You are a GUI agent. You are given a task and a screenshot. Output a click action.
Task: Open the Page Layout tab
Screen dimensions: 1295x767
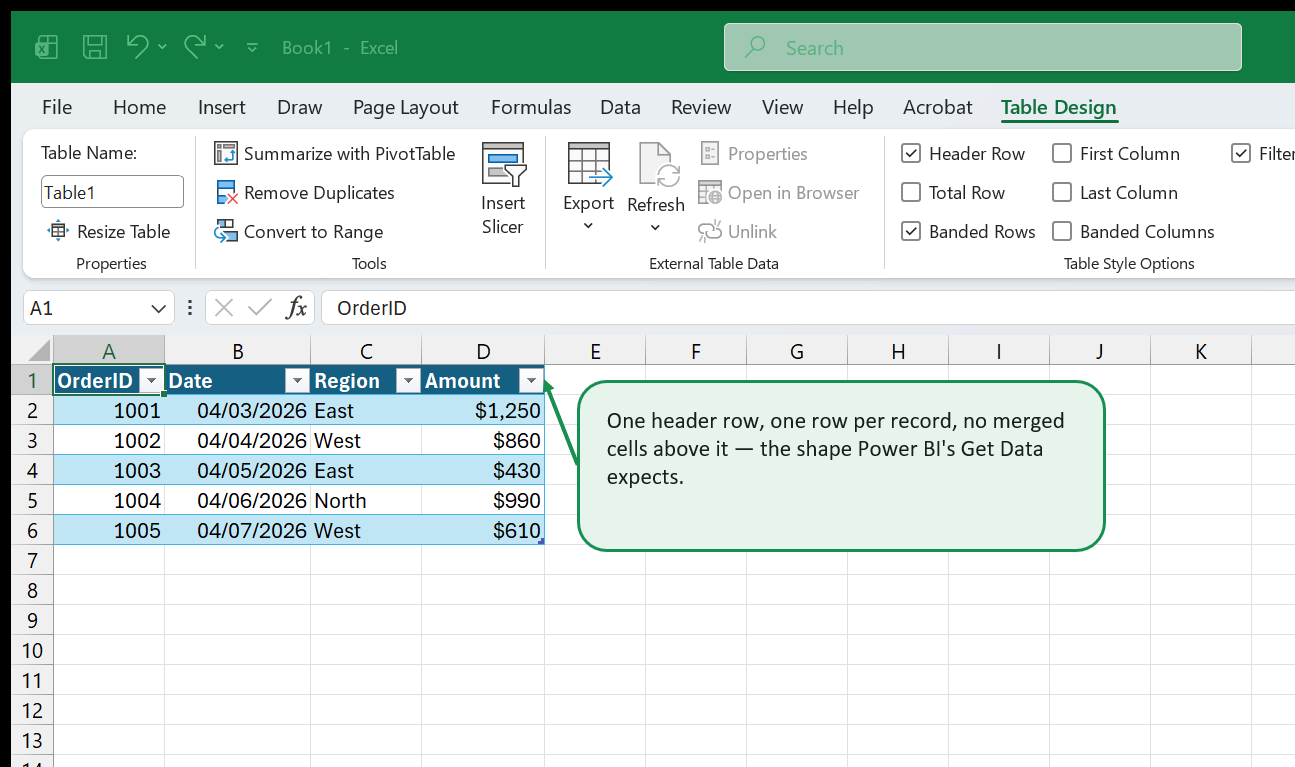tap(406, 107)
